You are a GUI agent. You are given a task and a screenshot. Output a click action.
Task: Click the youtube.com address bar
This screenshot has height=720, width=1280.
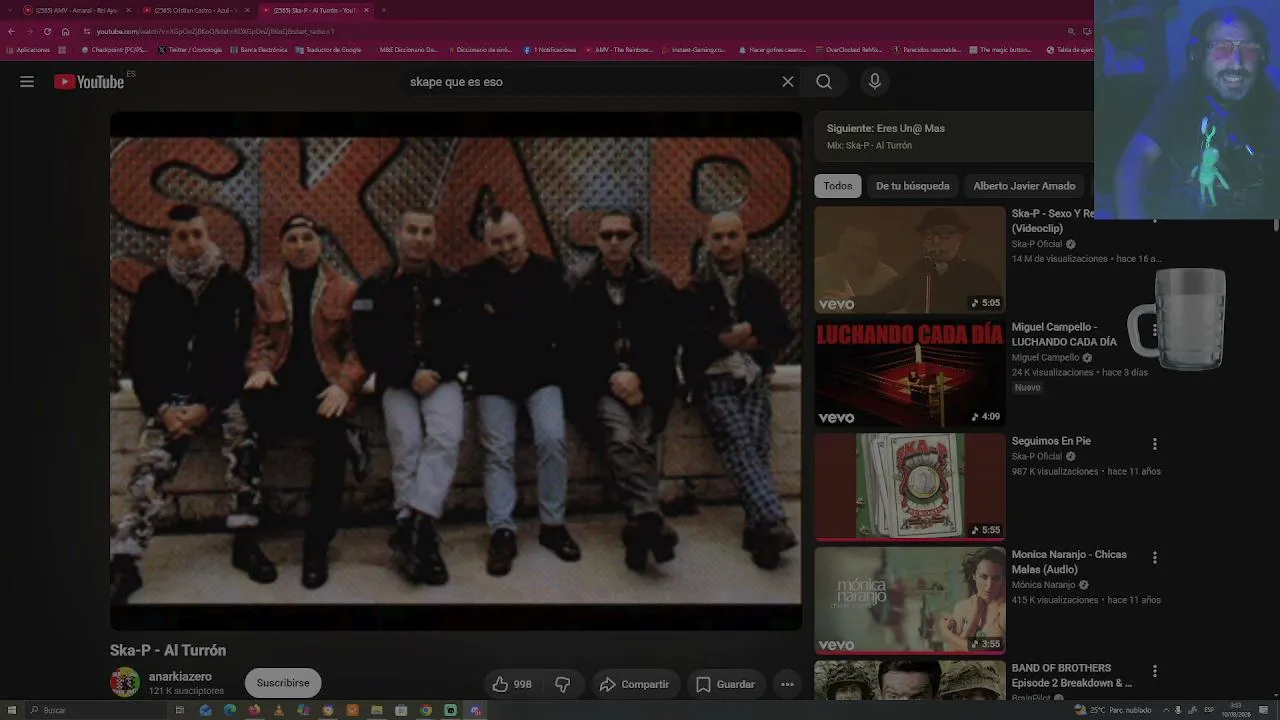click(x=570, y=31)
